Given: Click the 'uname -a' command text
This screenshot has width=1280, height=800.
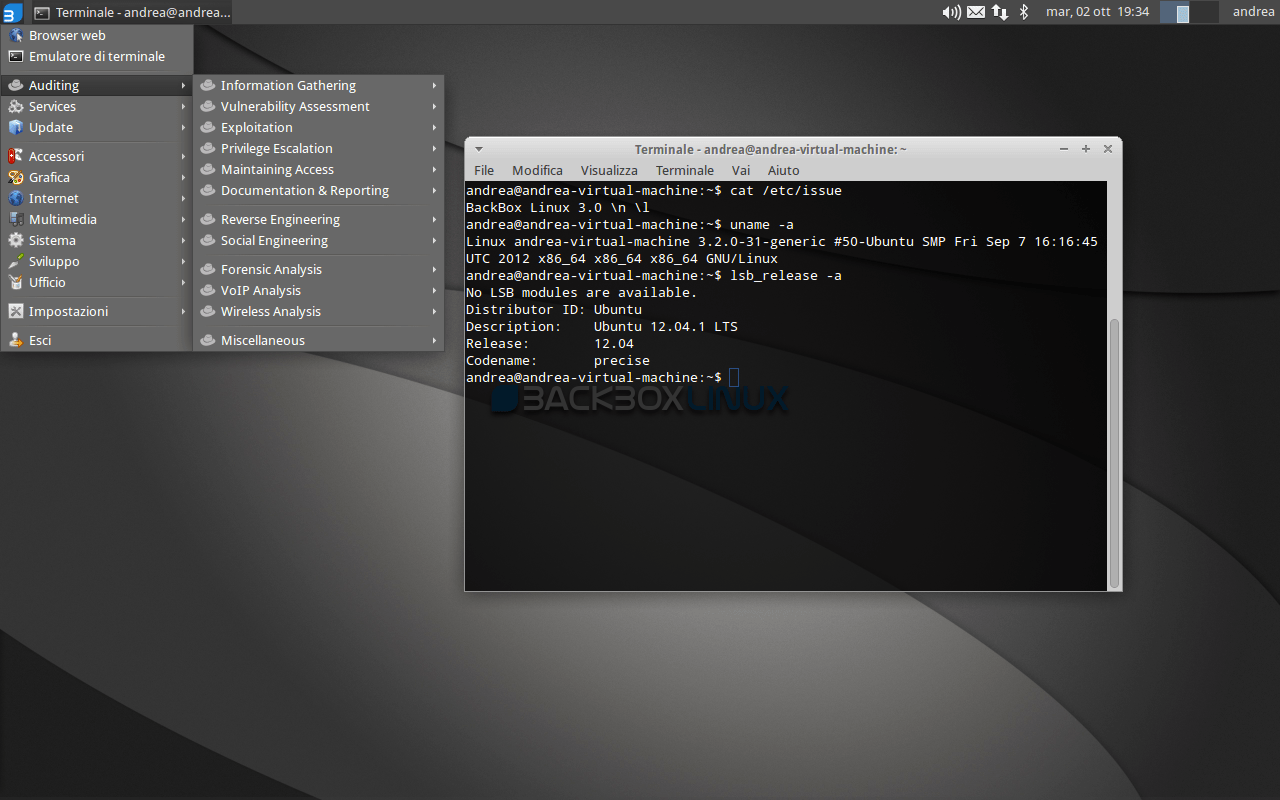Looking at the screenshot, I should [x=762, y=224].
